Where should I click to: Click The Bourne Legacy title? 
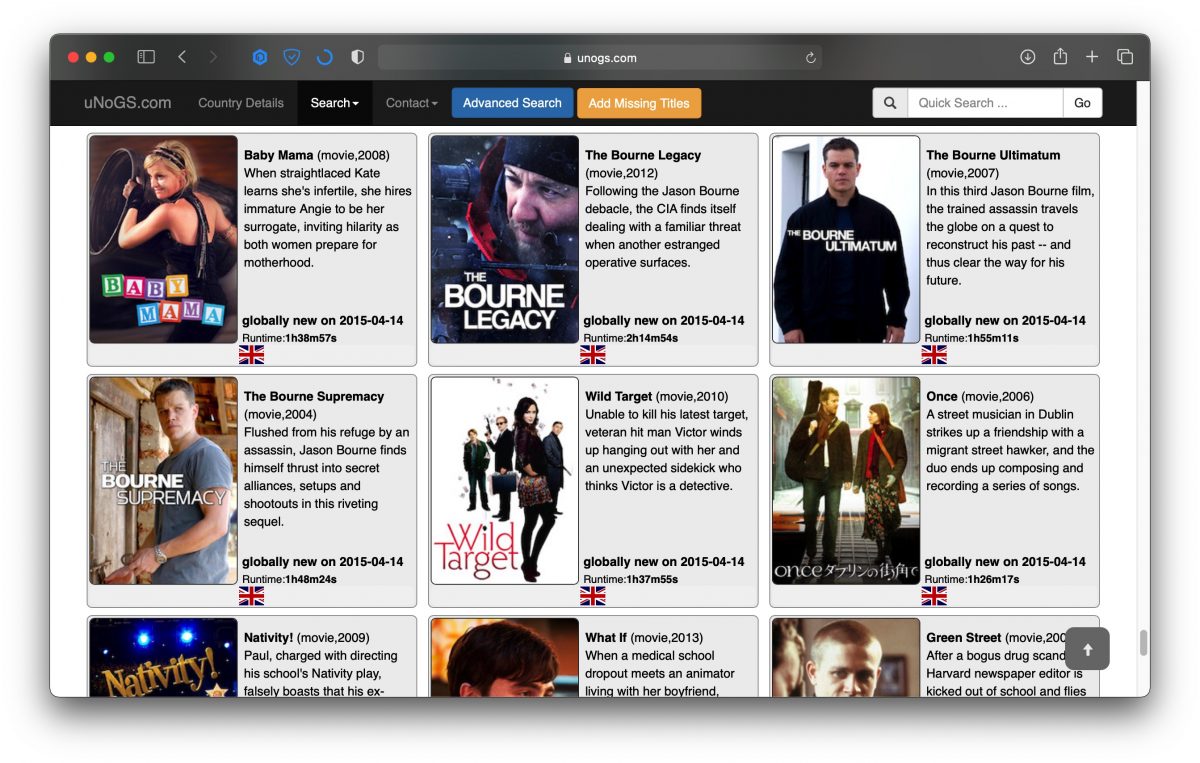(x=643, y=155)
